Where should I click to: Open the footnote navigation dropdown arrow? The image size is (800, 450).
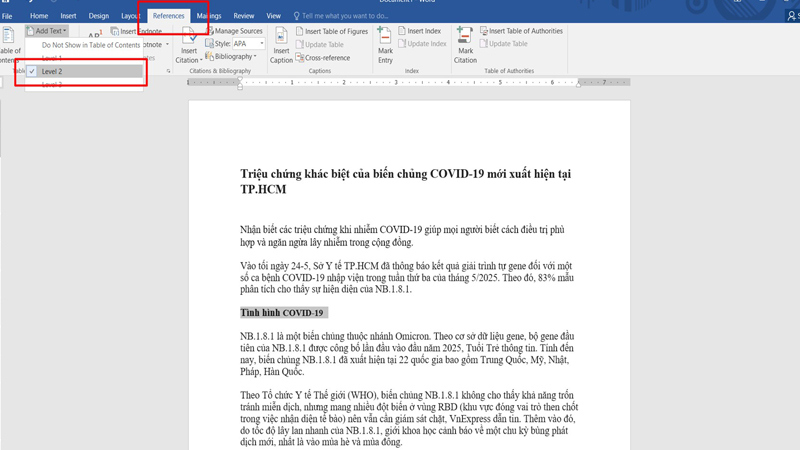(x=167, y=44)
